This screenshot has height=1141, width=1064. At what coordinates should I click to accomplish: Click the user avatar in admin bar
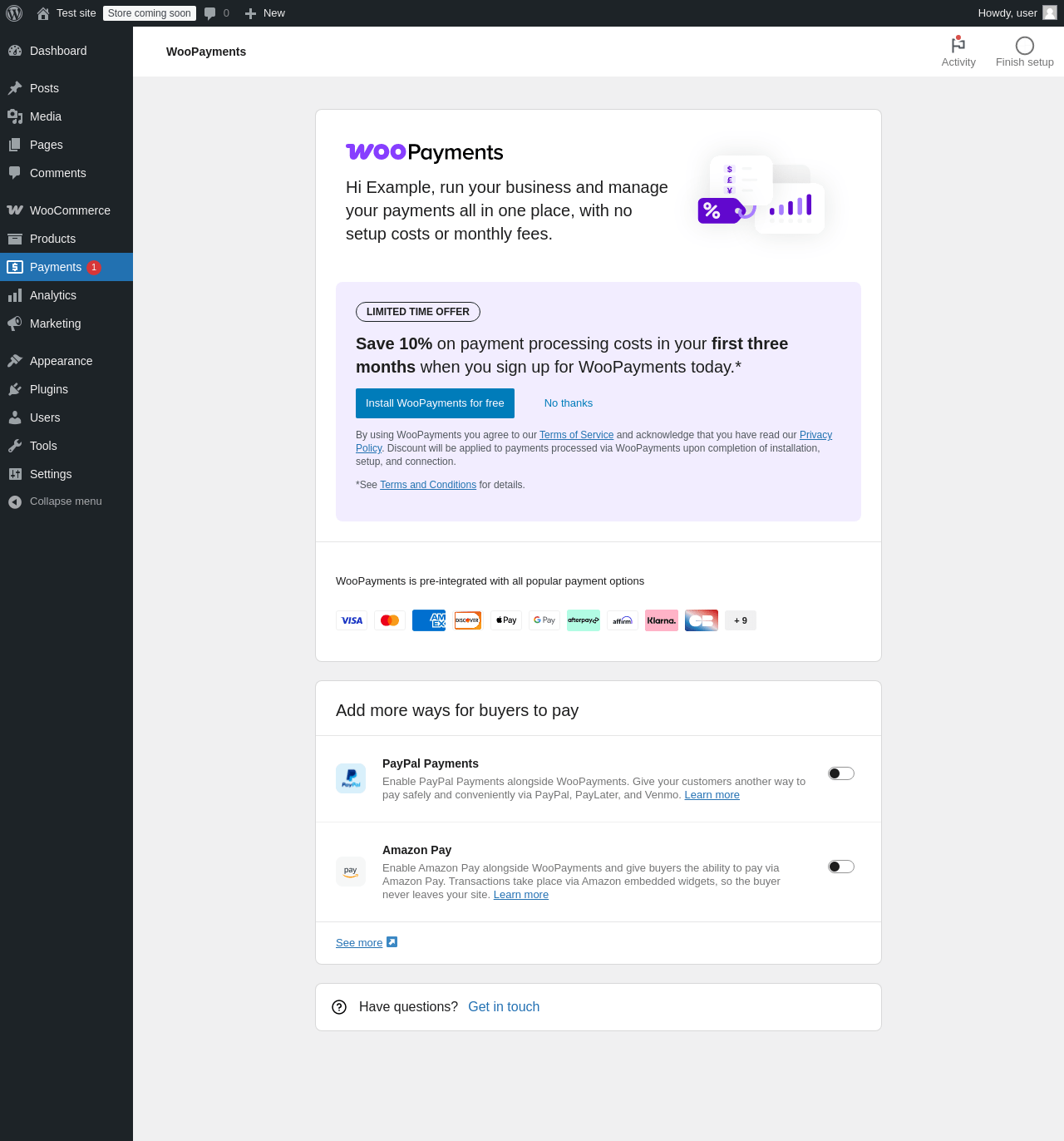[x=1050, y=12]
